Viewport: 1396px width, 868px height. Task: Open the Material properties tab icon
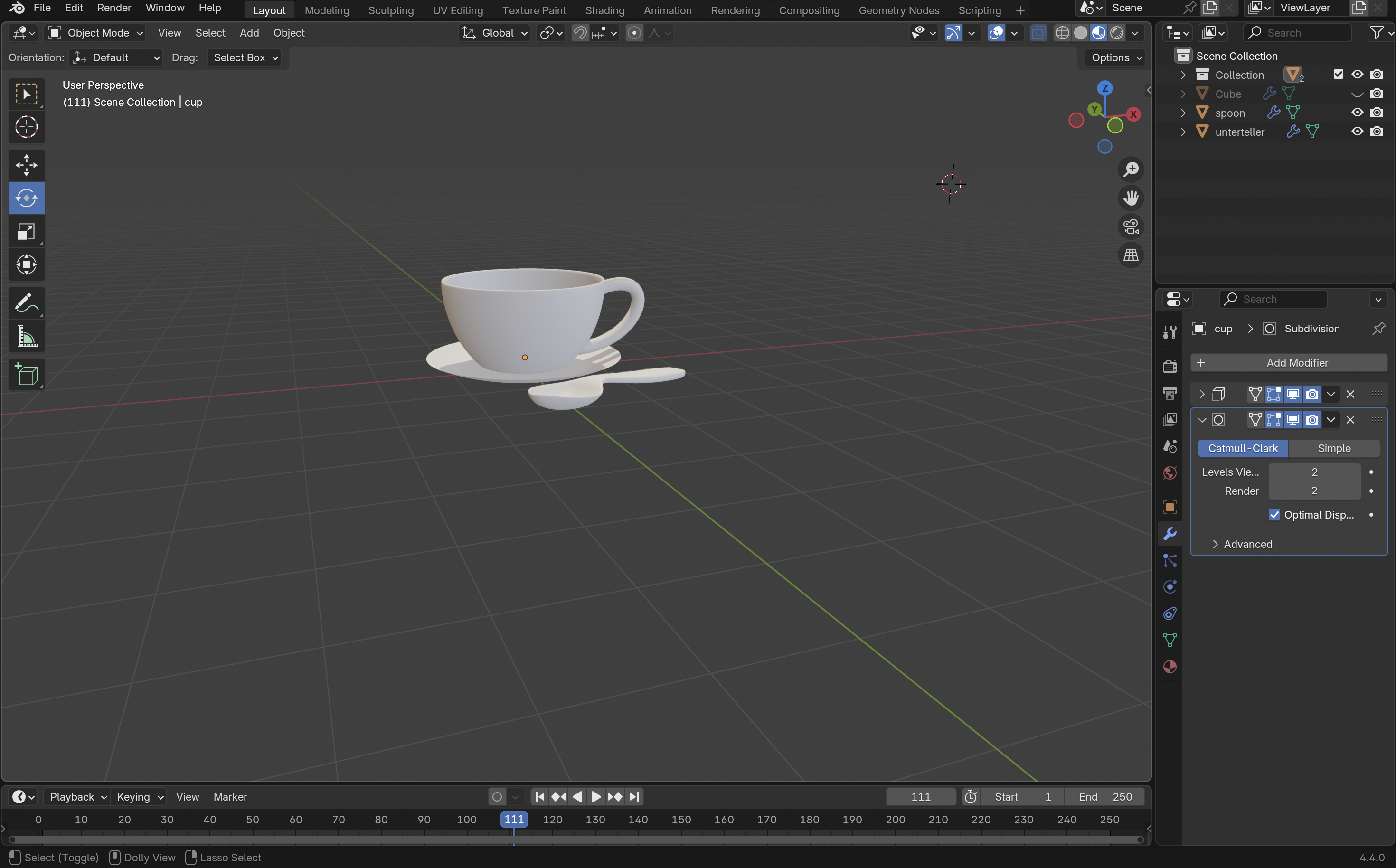[x=1169, y=667]
